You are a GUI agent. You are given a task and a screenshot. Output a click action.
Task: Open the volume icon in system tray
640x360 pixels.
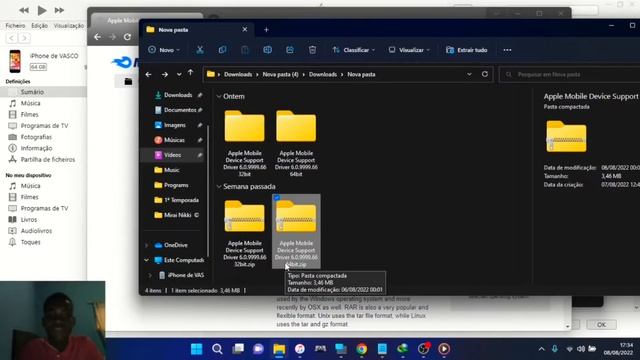(x=581, y=349)
